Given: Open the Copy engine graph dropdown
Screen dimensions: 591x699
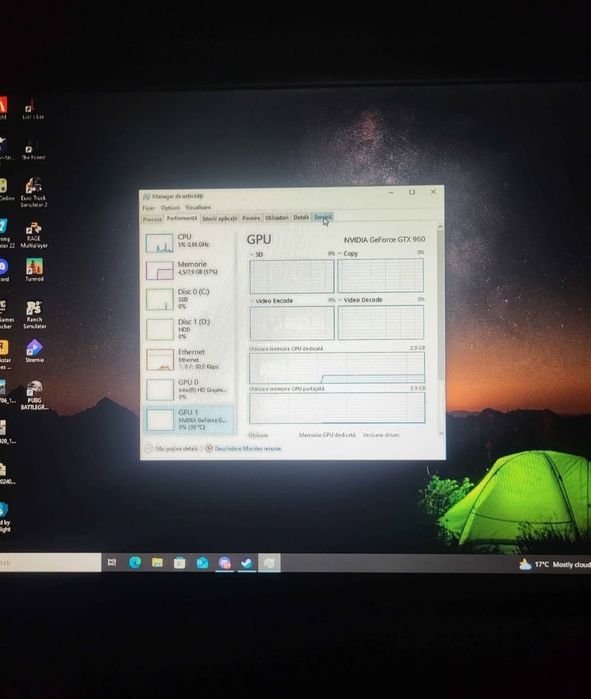Looking at the screenshot, I should [x=340, y=254].
